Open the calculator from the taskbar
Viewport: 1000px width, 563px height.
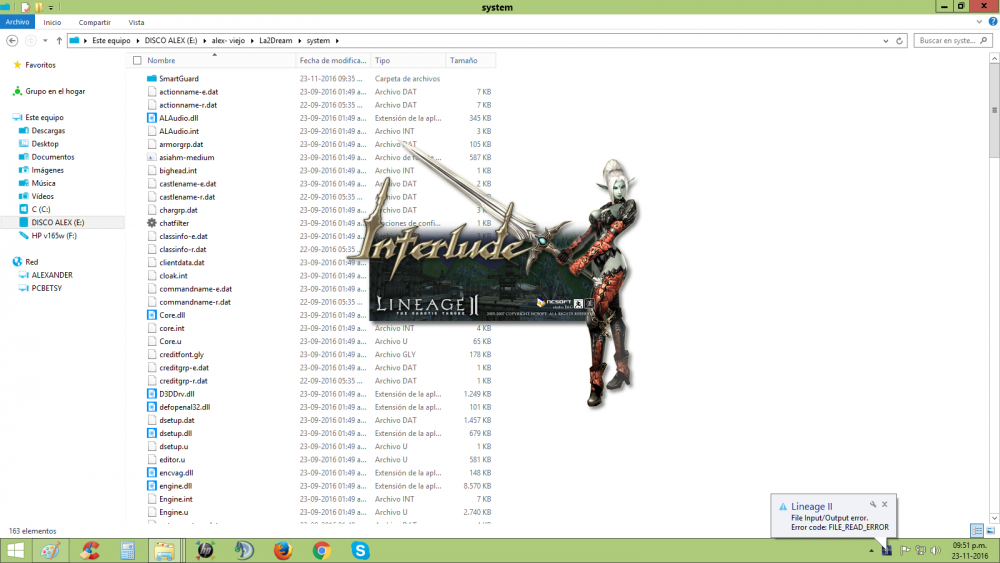click(127, 550)
